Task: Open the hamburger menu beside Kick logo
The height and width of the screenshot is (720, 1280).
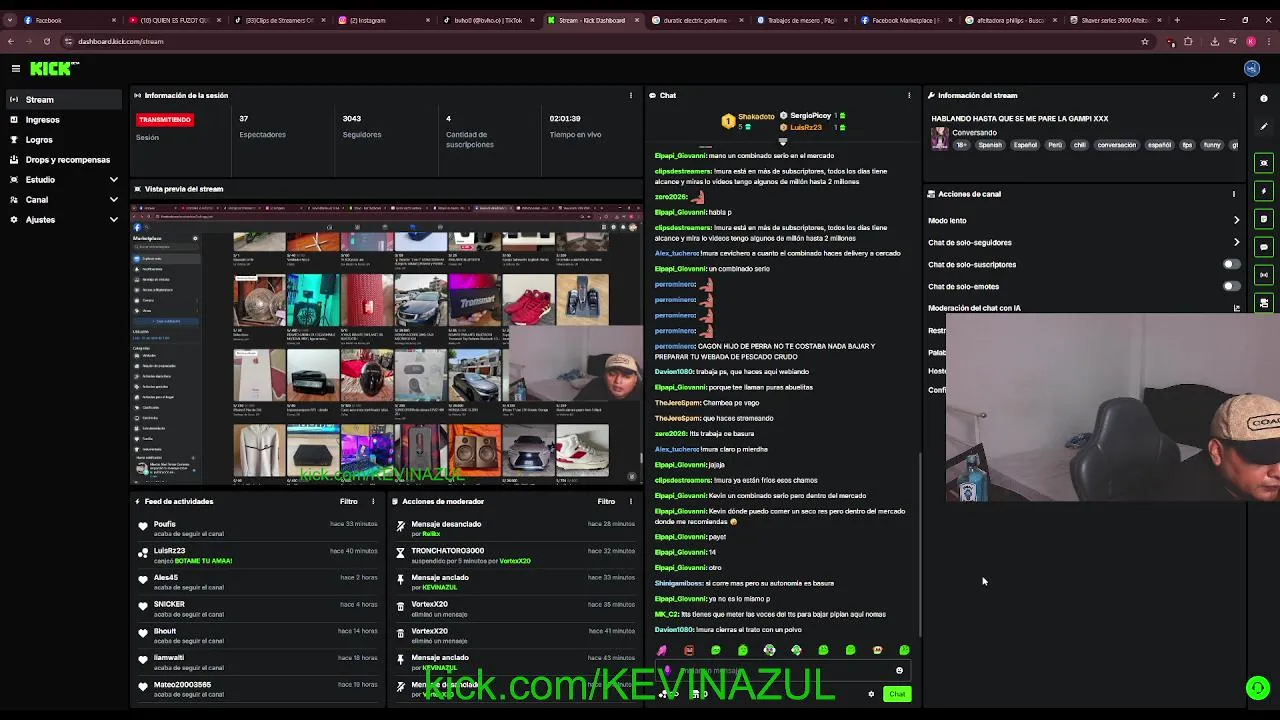Action: click(x=16, y=68)
